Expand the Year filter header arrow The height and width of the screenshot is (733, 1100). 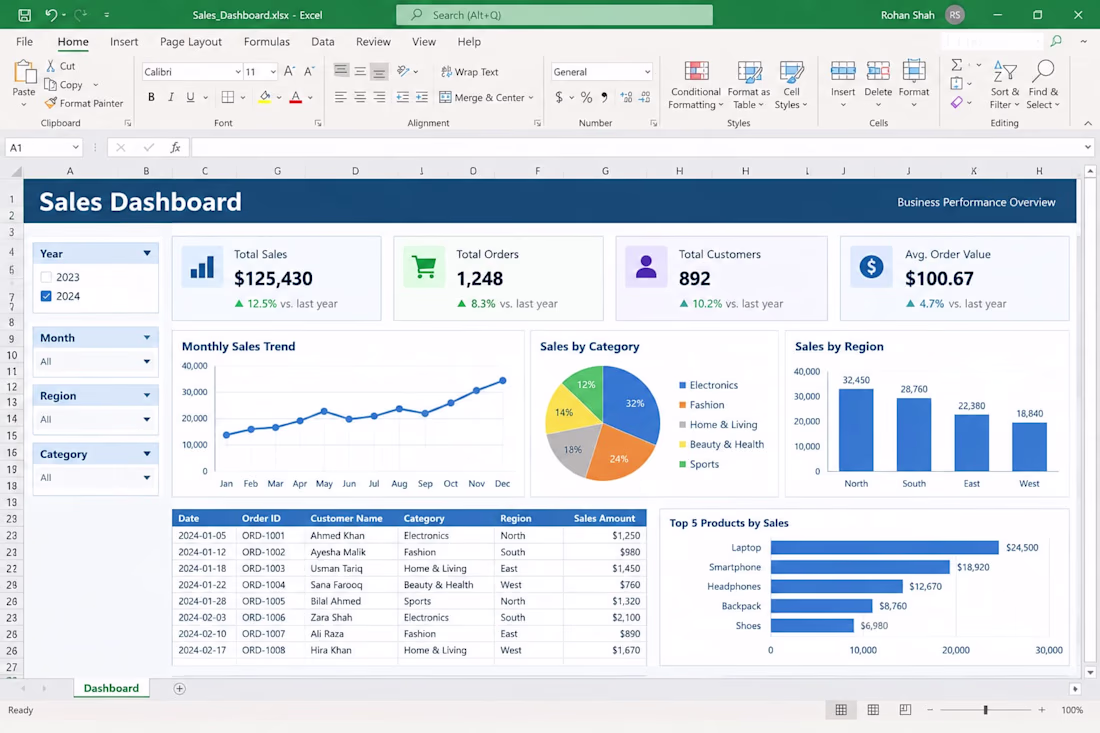click(147, 253)
